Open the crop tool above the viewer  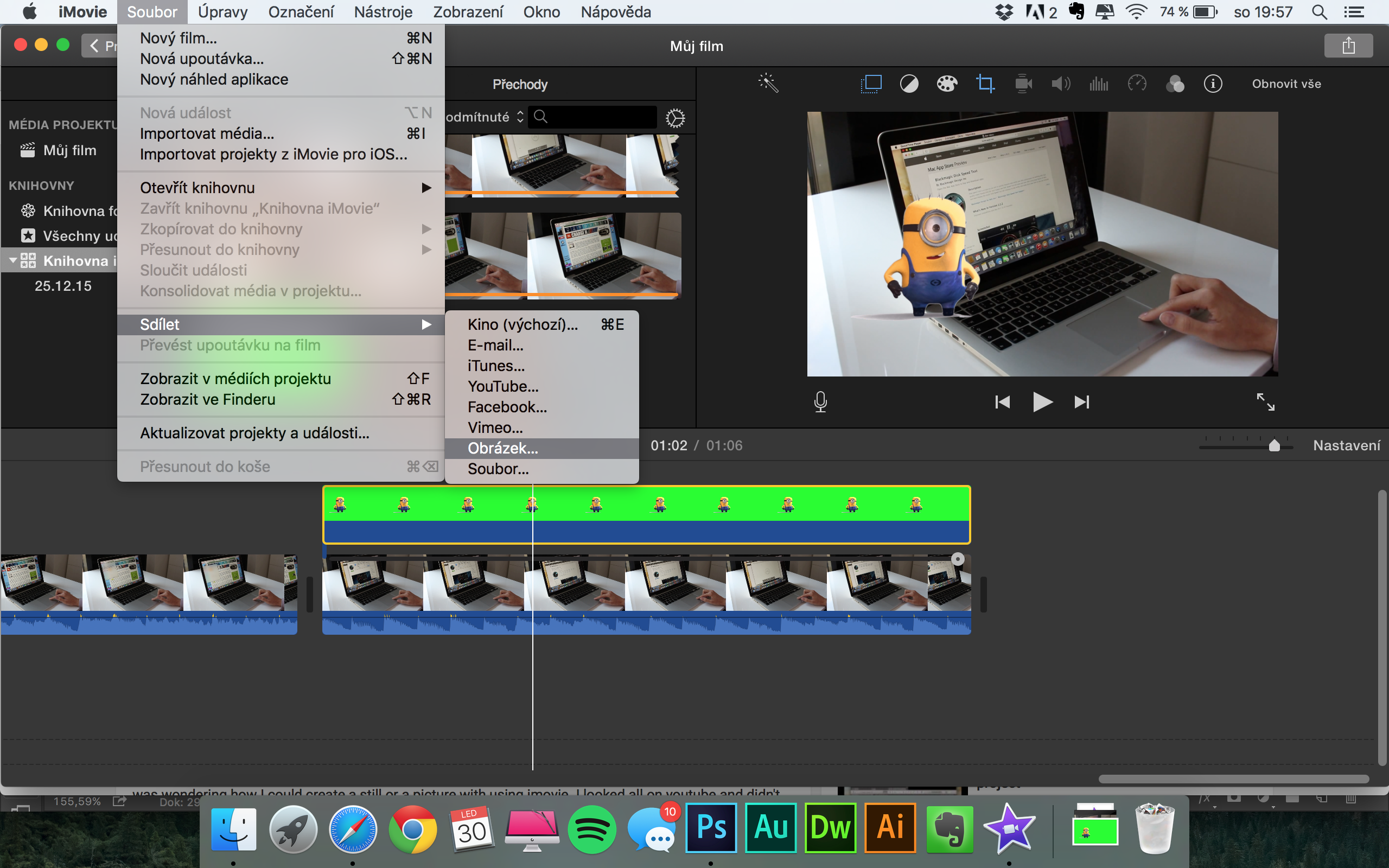[985, 83]
